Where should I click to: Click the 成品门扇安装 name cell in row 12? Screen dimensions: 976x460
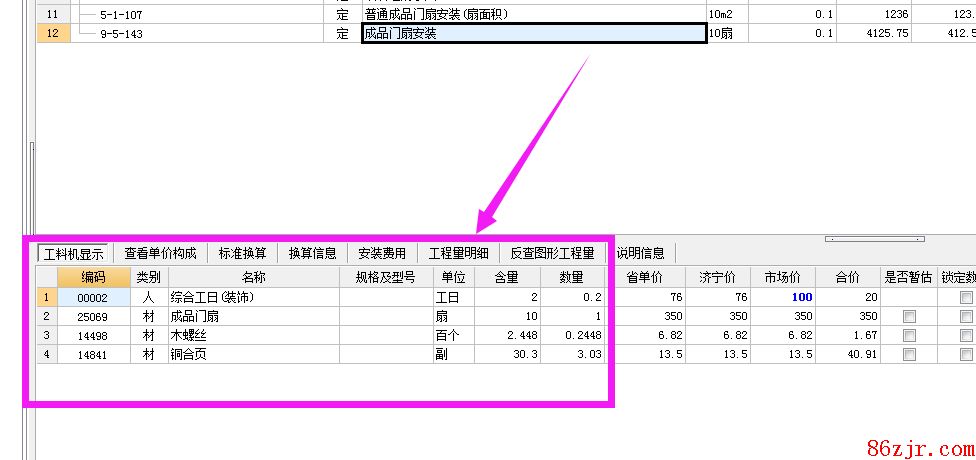[x=533, y=33]
